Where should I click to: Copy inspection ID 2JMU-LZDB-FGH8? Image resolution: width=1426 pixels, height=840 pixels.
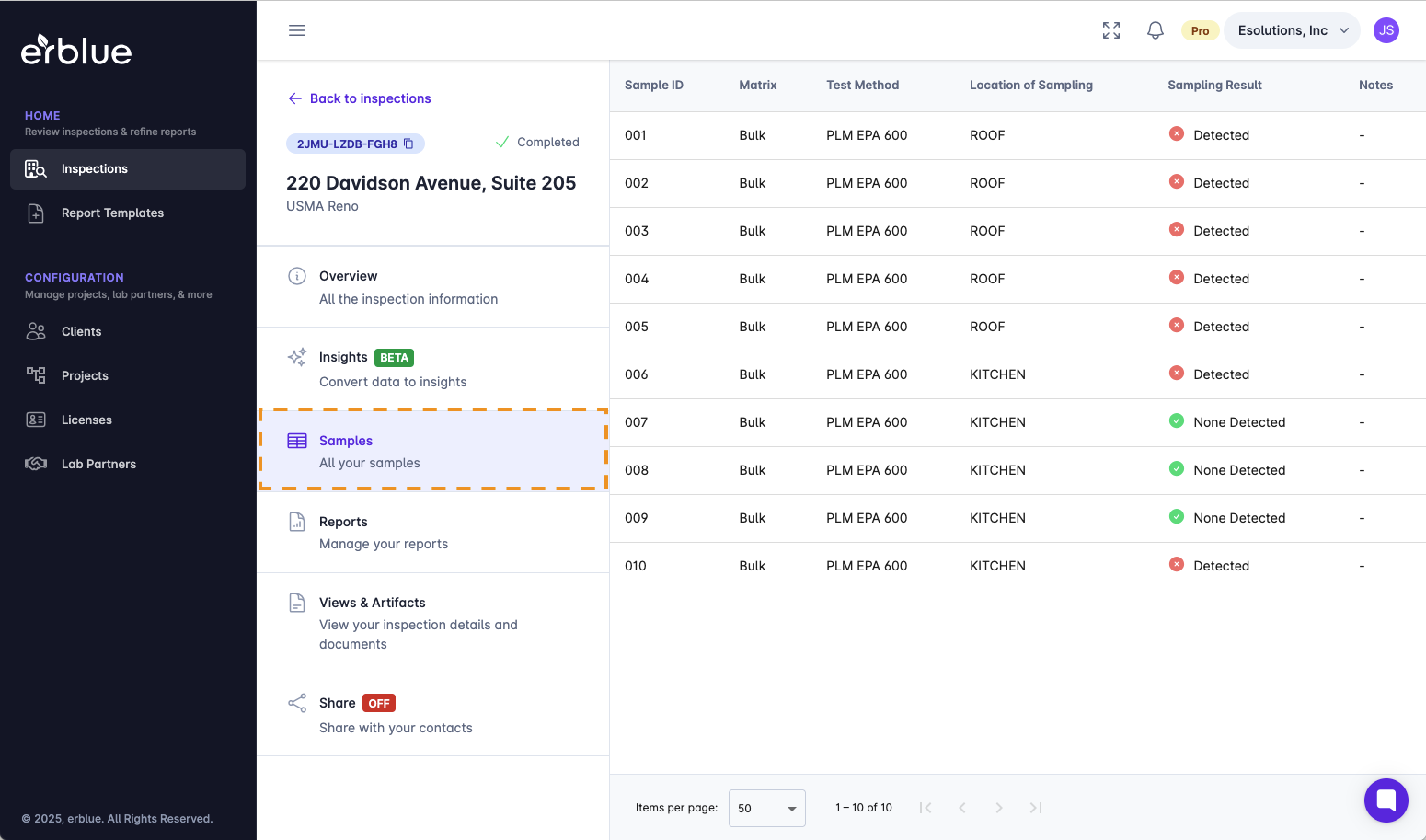click(x=408, y=144)
